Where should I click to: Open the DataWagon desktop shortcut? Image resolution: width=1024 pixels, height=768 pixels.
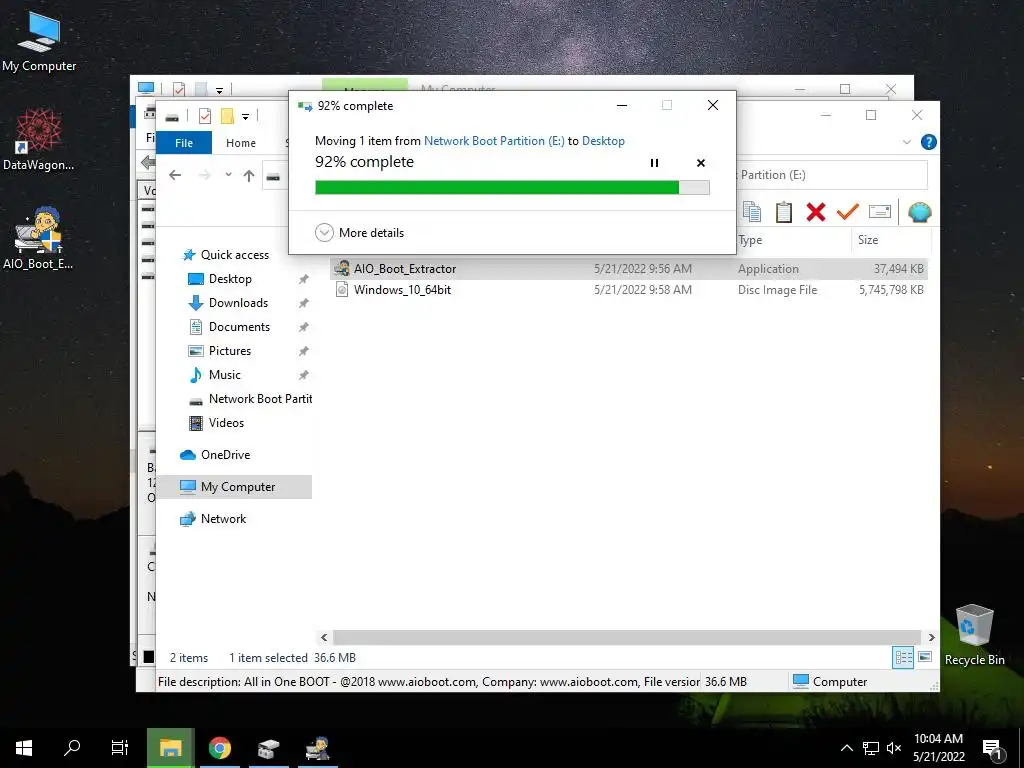(39, 139)
